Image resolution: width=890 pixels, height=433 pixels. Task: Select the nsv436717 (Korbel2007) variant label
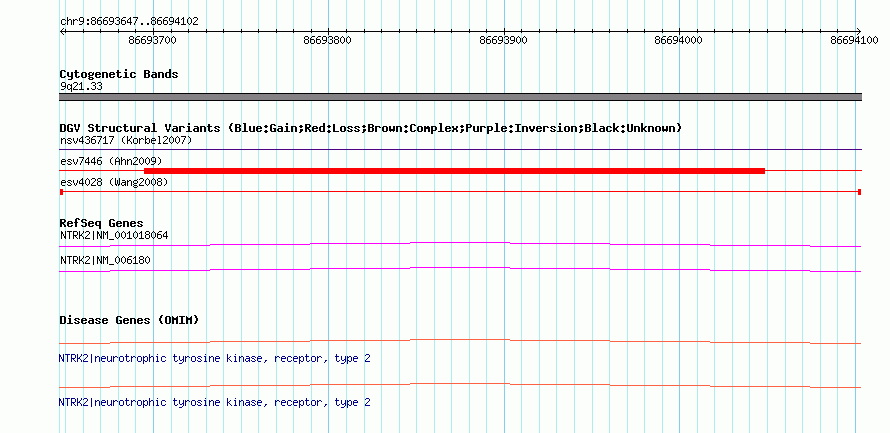pos(126,140)
